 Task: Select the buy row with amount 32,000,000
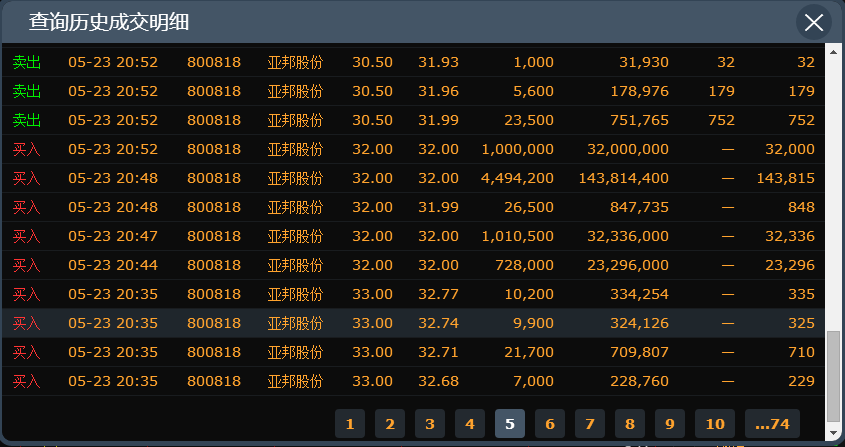click(x=413, y=149)
